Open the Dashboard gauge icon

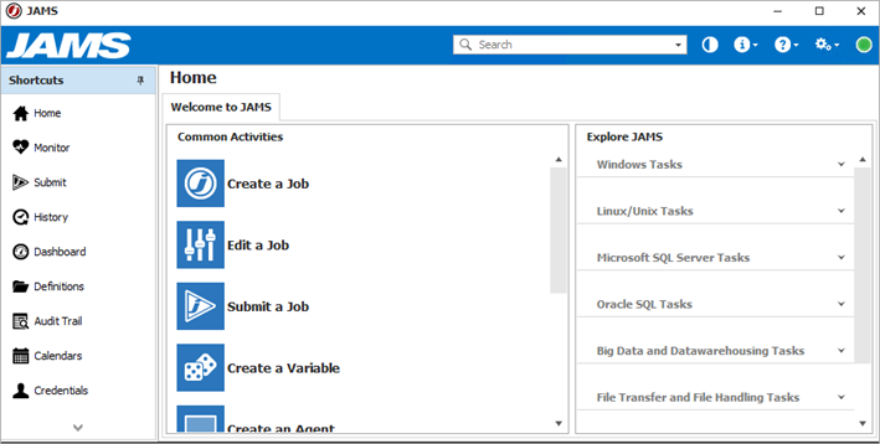21,252
